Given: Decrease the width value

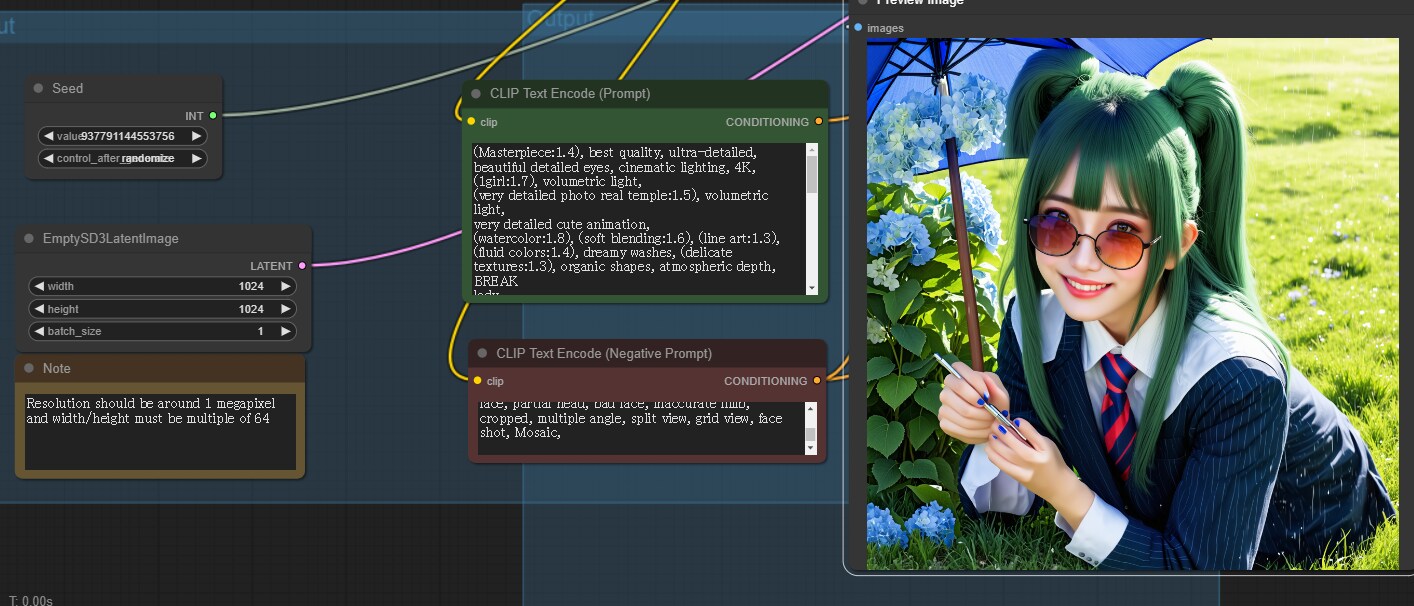Looking at the screenshot, I should [38, 286].
